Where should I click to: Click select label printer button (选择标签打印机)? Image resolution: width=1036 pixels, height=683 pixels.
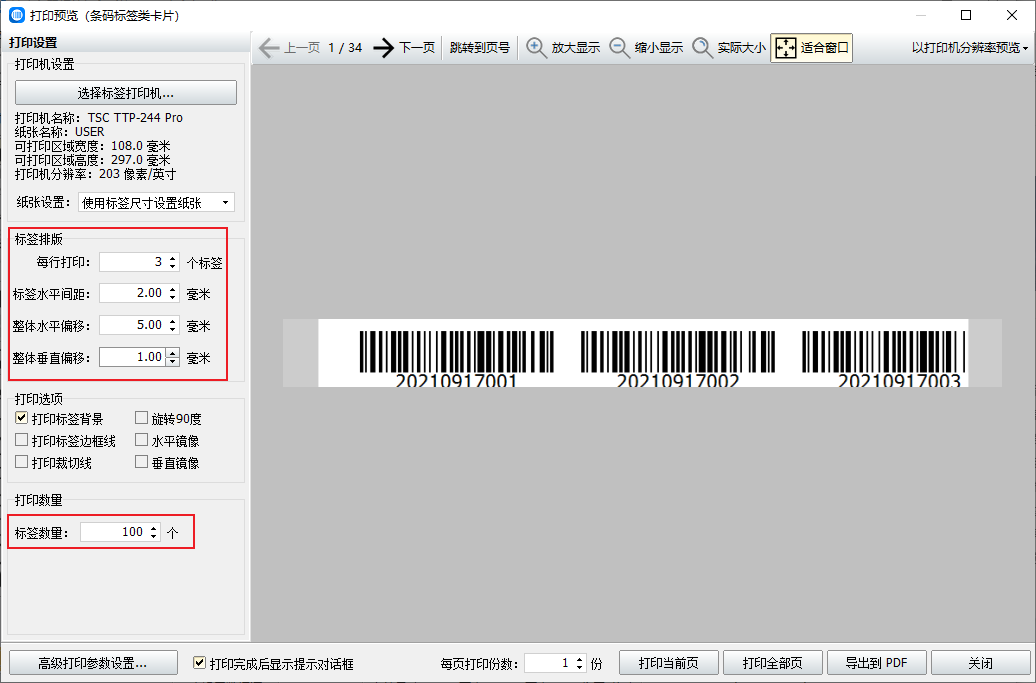point(126,93)
